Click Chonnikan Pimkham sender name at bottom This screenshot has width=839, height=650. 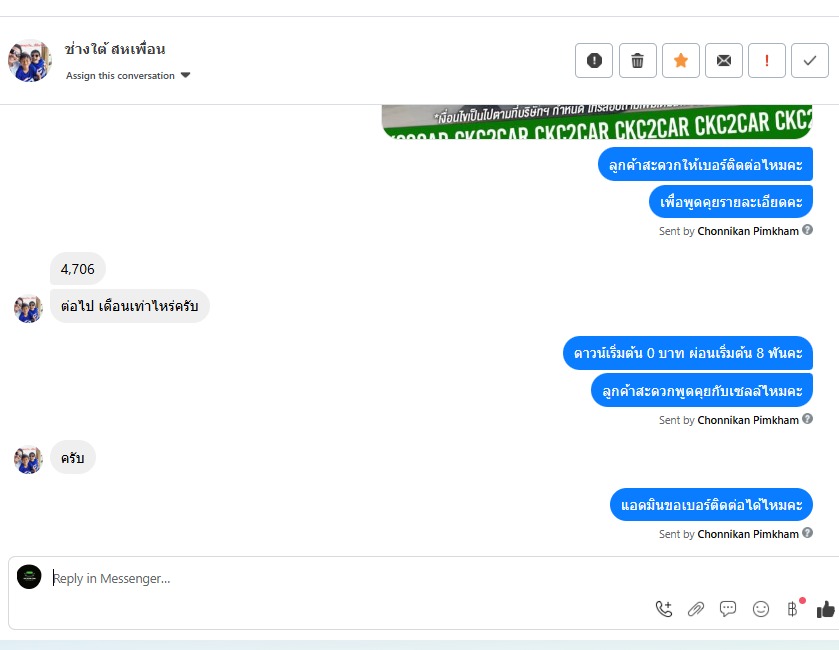(x=748, y=534)
